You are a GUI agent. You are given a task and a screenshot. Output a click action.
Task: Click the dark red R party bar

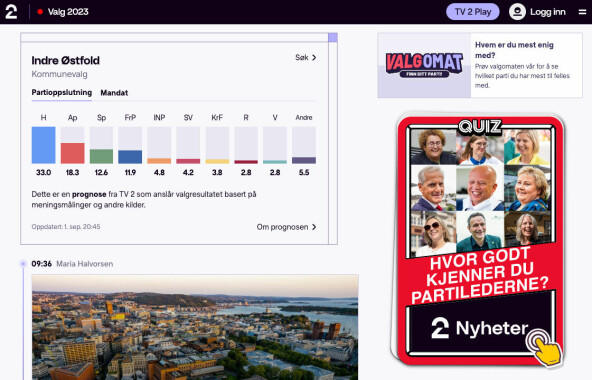tap(246, 162)
